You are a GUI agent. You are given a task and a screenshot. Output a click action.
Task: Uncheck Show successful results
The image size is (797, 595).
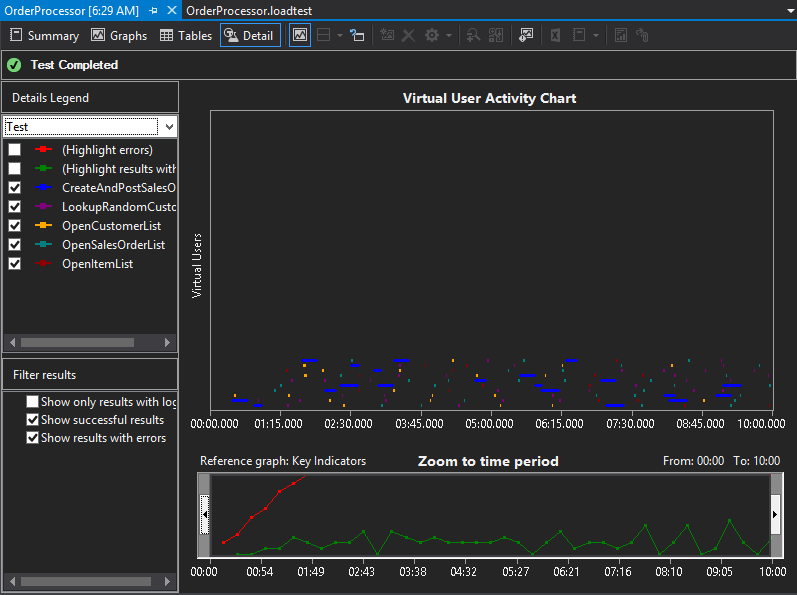[x=33, y=420]
